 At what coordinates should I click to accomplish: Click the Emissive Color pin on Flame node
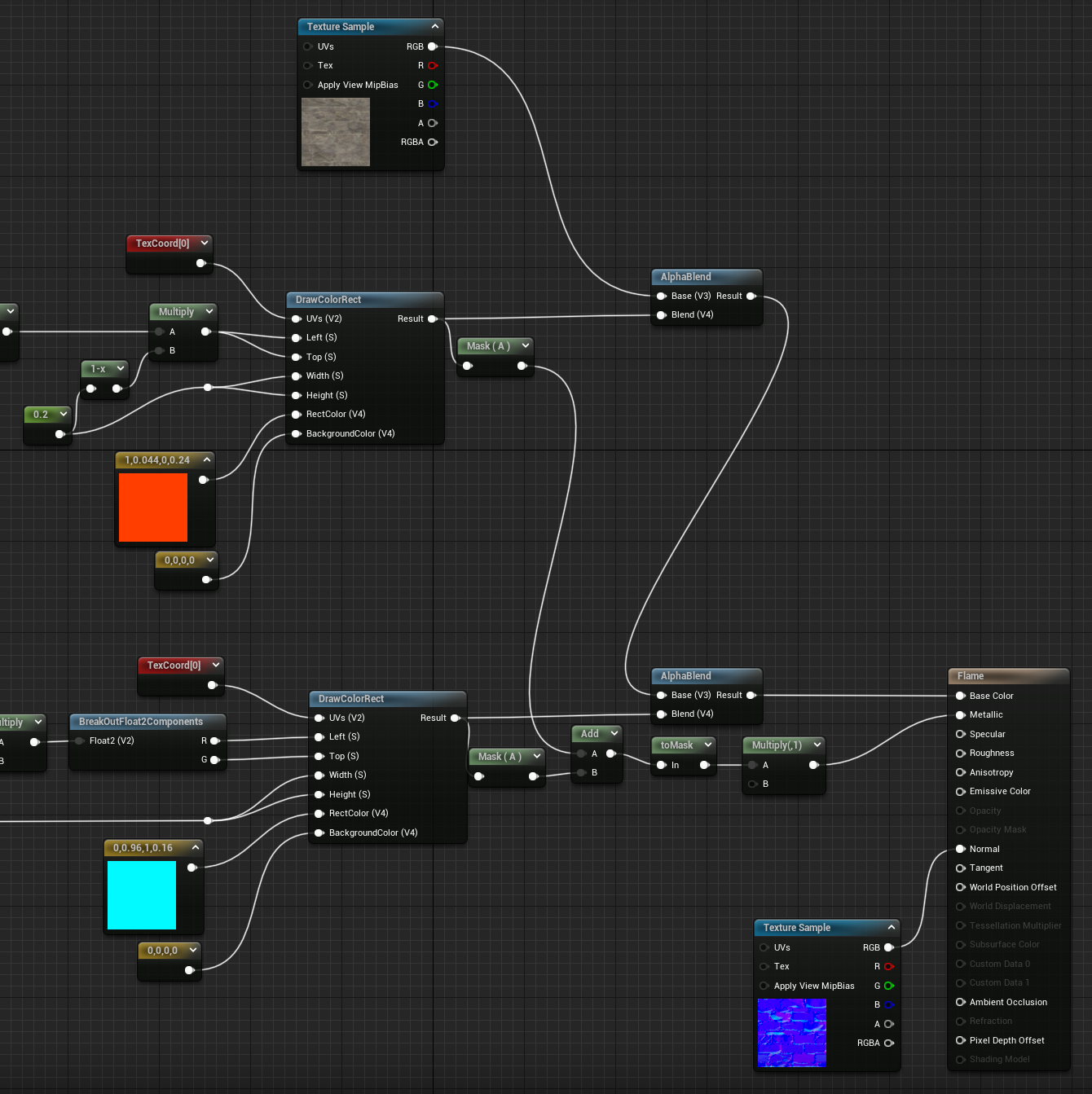[x=961, y=791]
